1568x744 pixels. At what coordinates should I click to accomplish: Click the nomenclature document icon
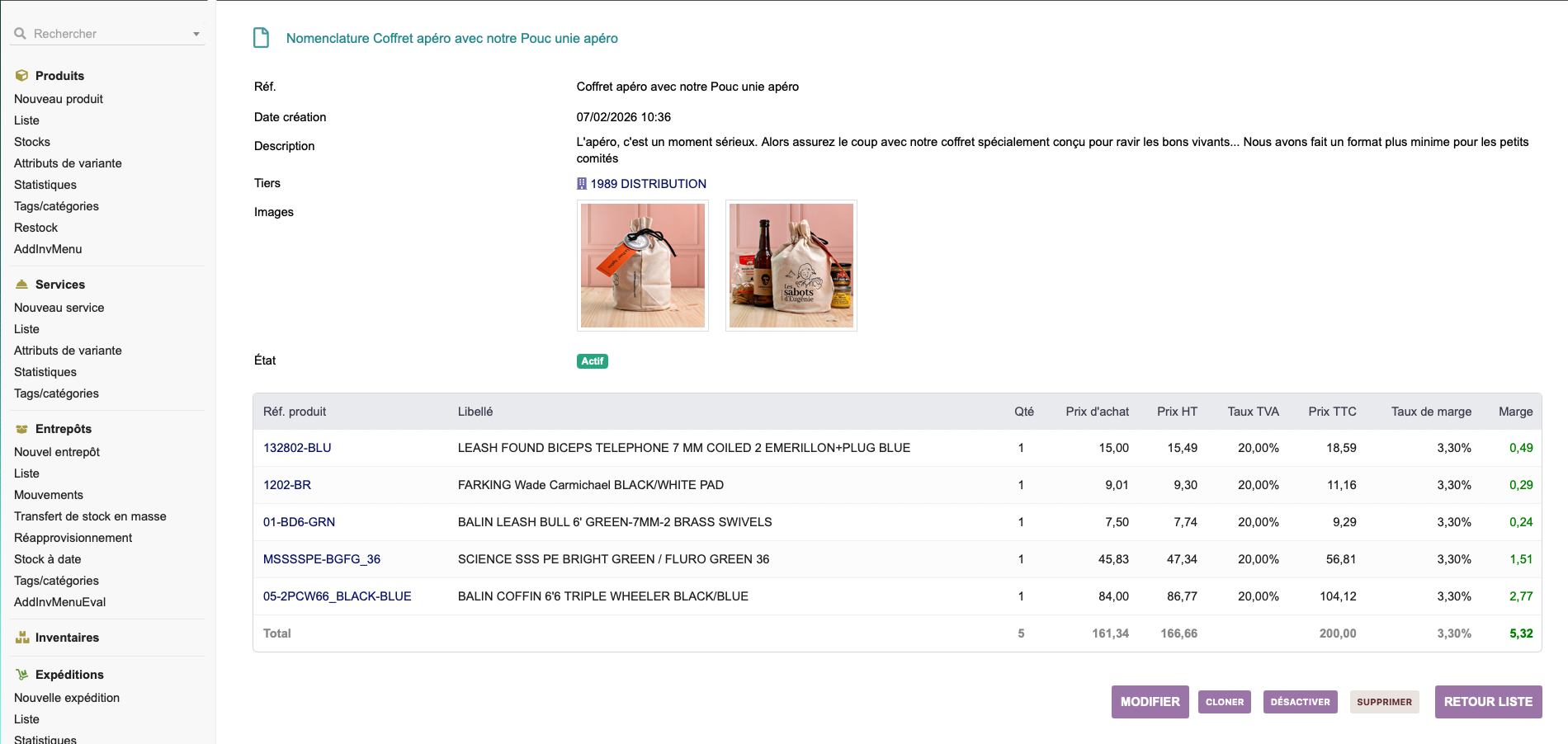click(261, 38)
